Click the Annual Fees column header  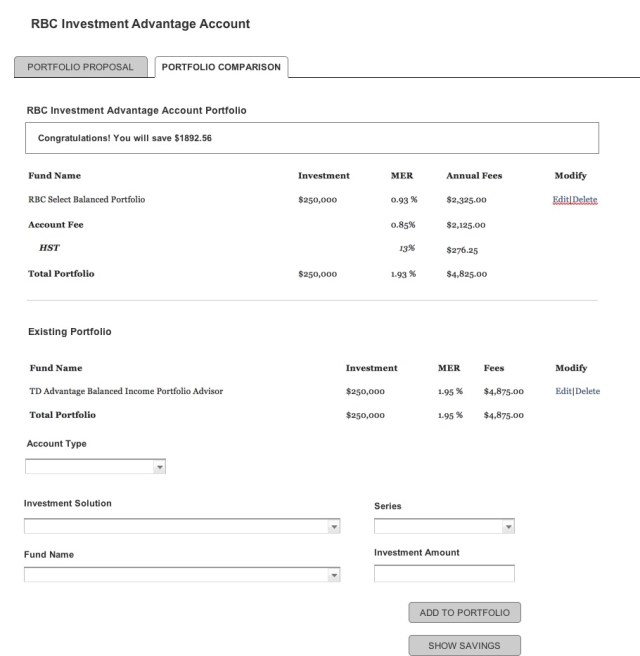474,176
